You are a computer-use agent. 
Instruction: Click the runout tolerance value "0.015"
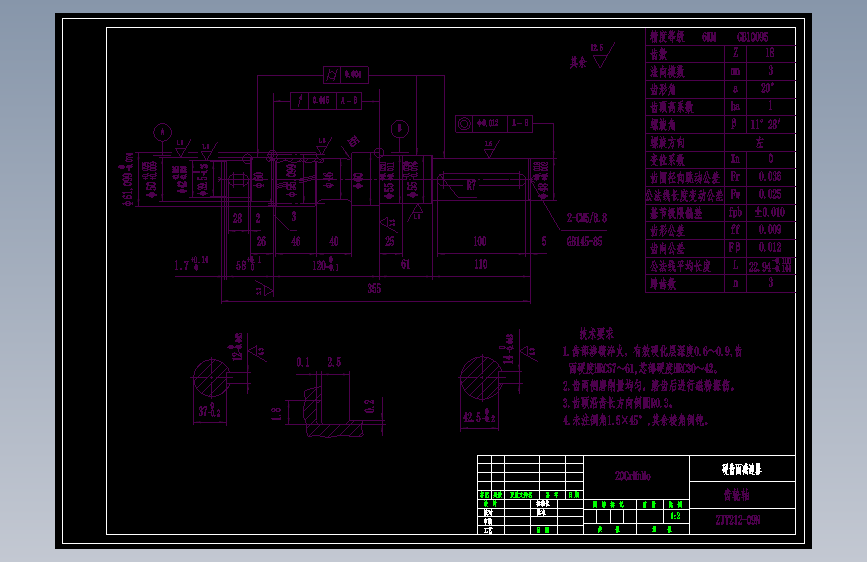coord(321,100)
